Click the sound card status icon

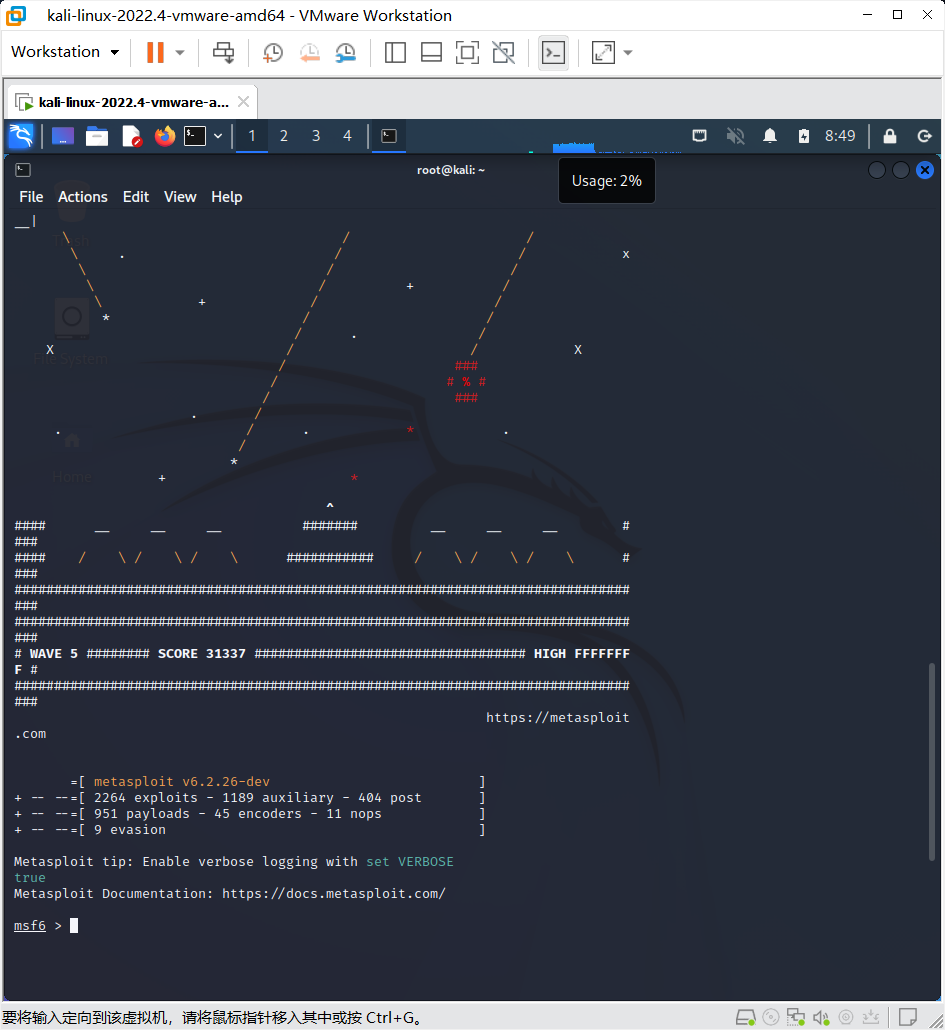821,1018
